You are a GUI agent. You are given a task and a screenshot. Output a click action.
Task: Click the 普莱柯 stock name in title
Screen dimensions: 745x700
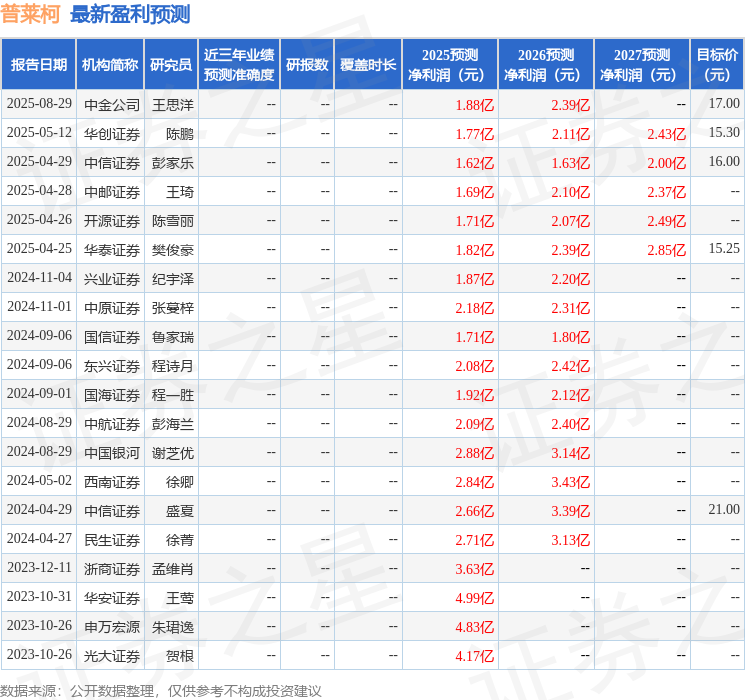click(x=31, y=14)
